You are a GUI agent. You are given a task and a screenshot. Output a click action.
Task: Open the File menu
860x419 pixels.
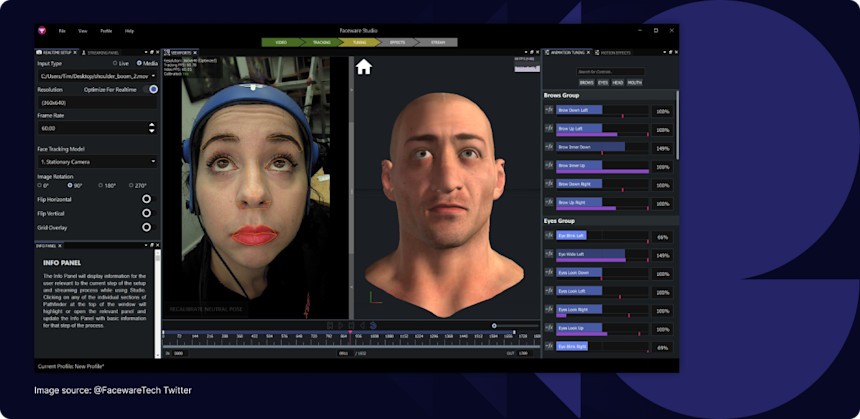[x=62, y=31]
